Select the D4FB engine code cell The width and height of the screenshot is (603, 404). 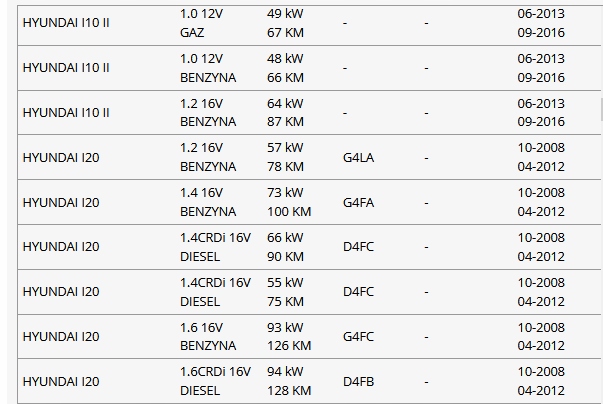tap(358, 382)
